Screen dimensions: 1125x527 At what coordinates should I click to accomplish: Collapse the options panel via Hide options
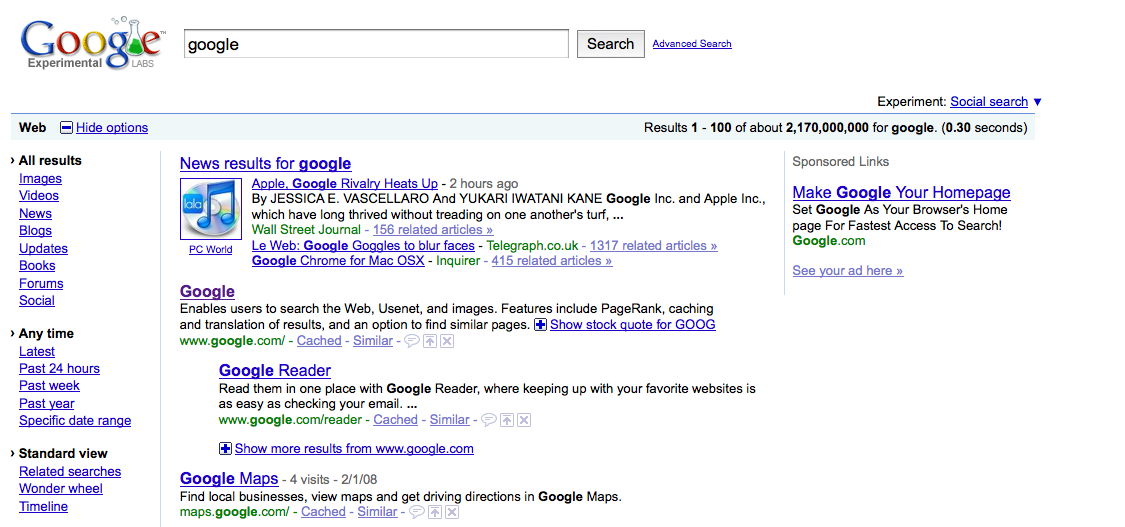[111, 128]
